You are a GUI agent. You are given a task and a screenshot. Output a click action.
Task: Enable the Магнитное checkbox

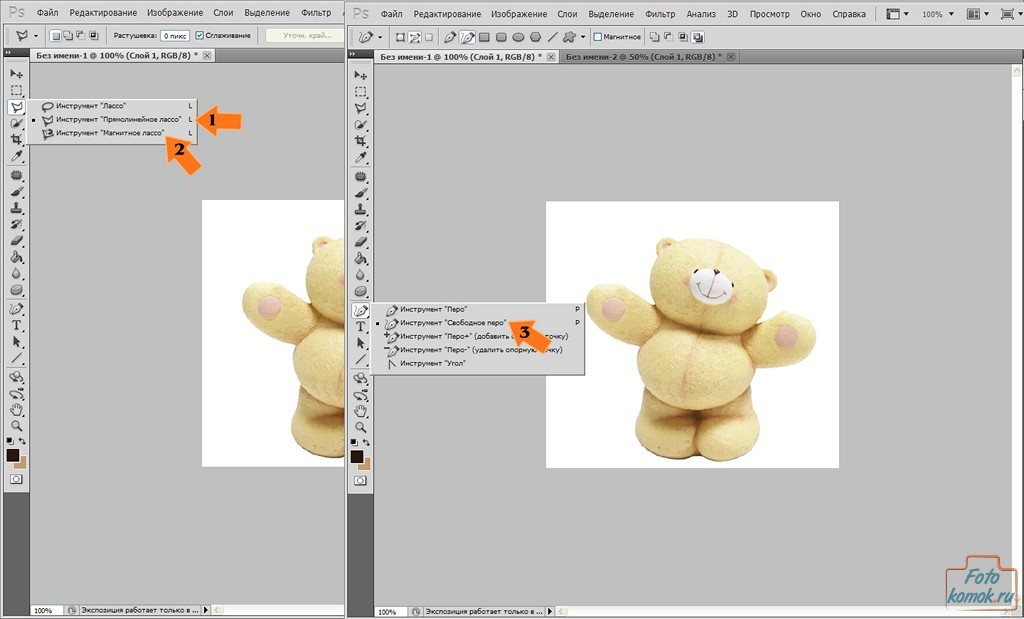tap(598, 37)
